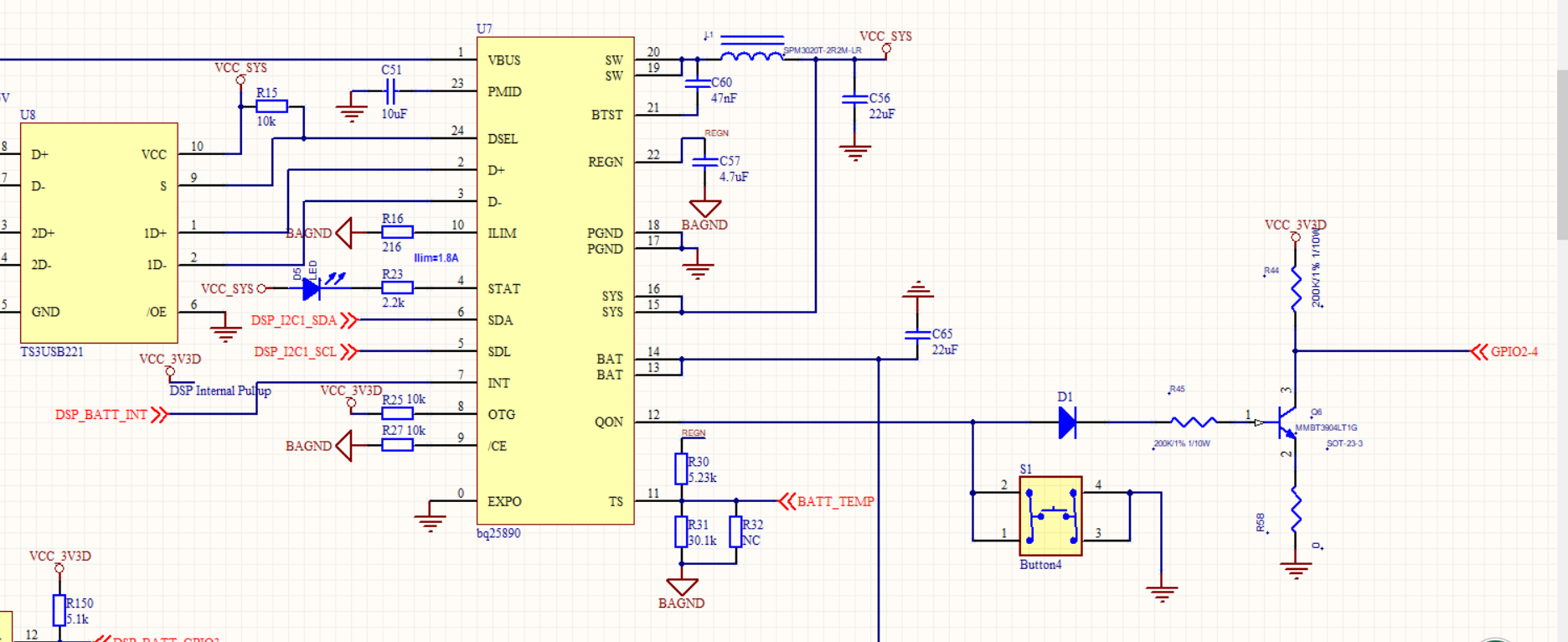Viewport: 1568px width, 642px height.
Task: Click the DSEL pin label
Action: (503, 139)
